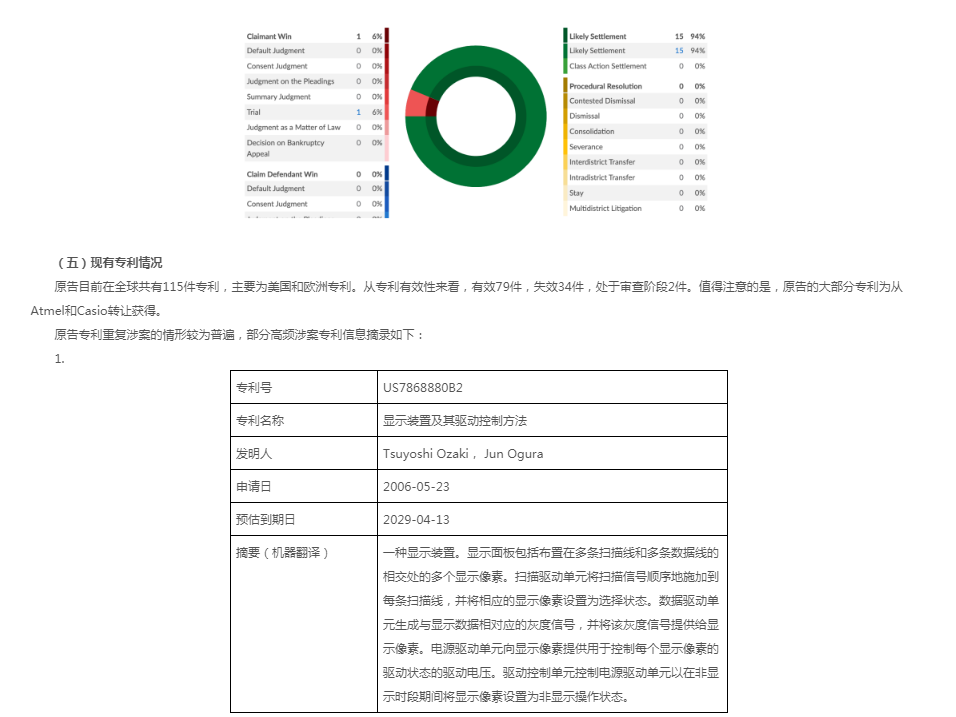
Task: Select the Claim Defendant Win heading
Action: [282, 173]
